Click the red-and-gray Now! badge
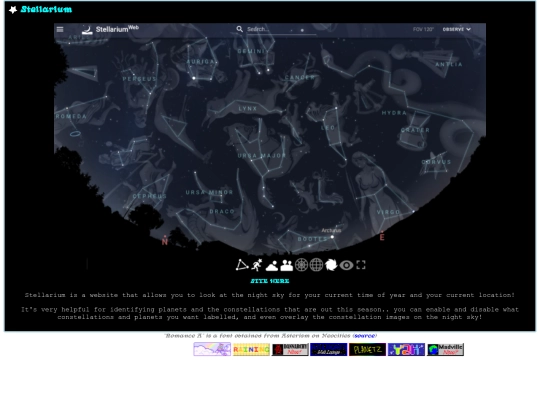The height and width of the screenshot is (405, 540). [x=290, y=350]
